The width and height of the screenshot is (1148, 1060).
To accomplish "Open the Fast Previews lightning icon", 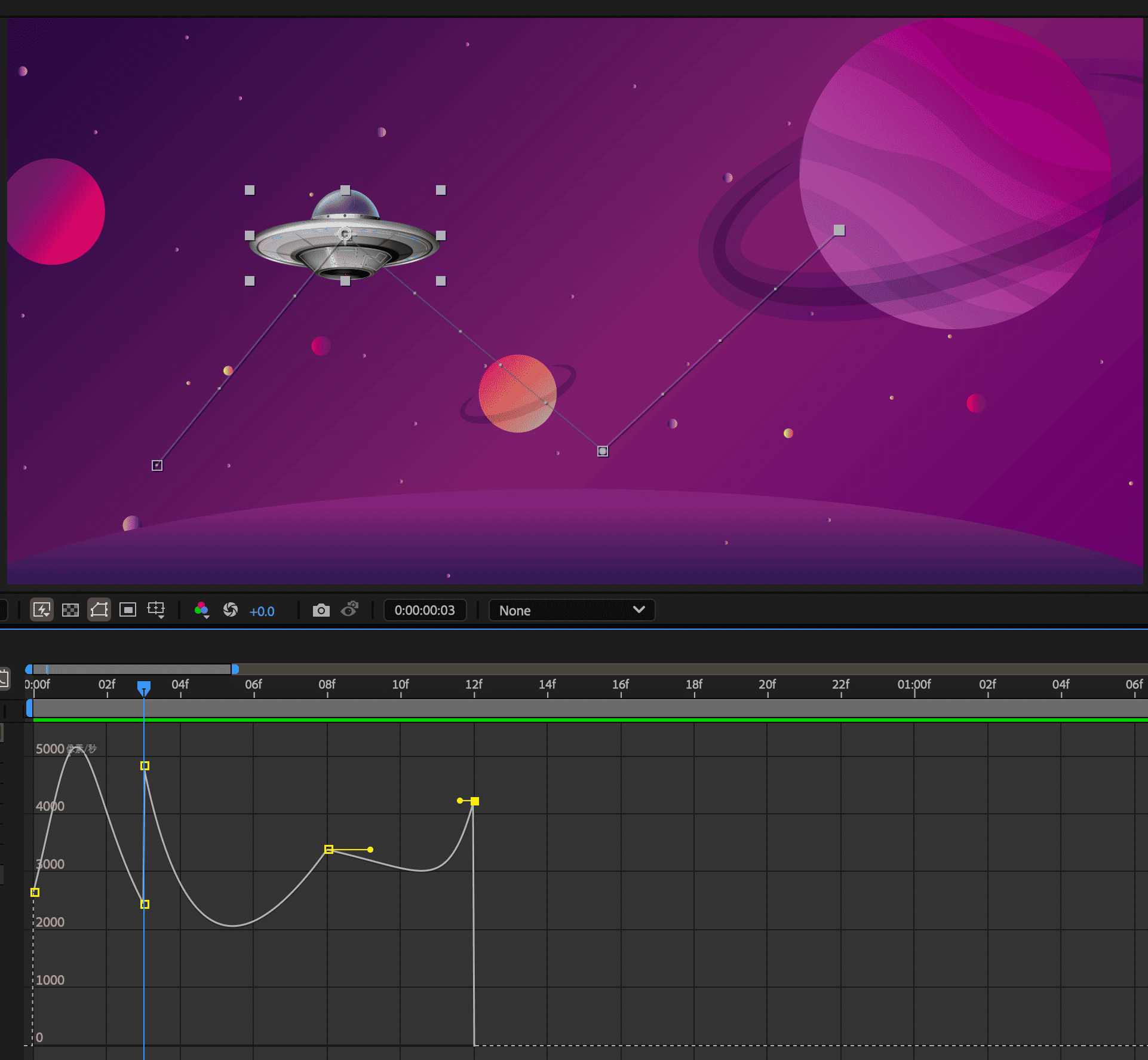I will (42, 610).
